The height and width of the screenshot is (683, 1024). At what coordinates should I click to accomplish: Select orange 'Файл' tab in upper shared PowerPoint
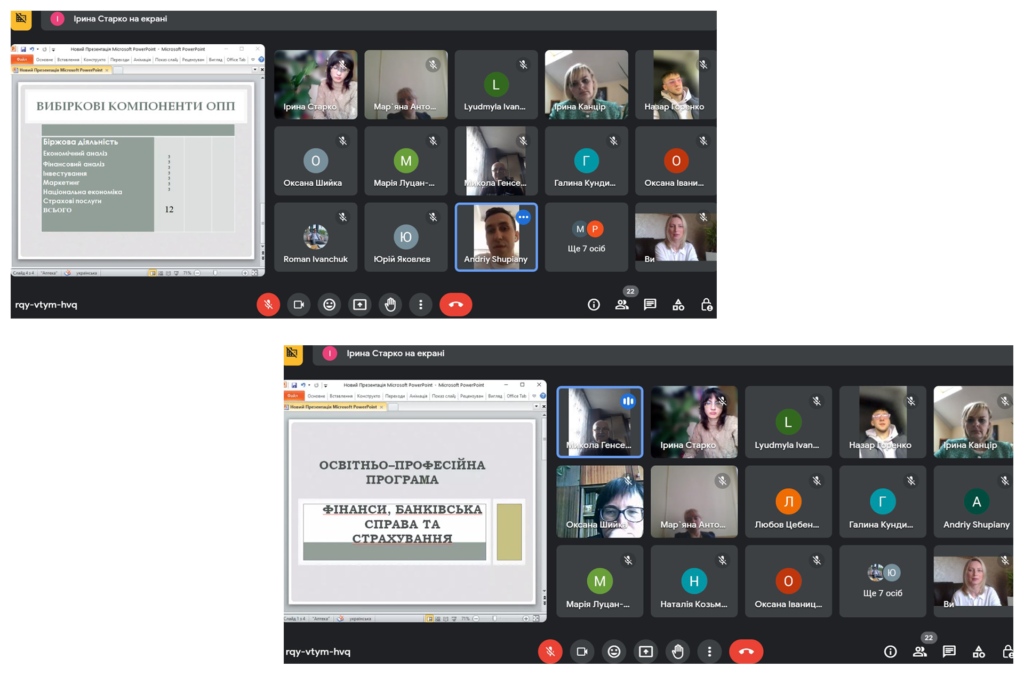click(x=22, y=59)
